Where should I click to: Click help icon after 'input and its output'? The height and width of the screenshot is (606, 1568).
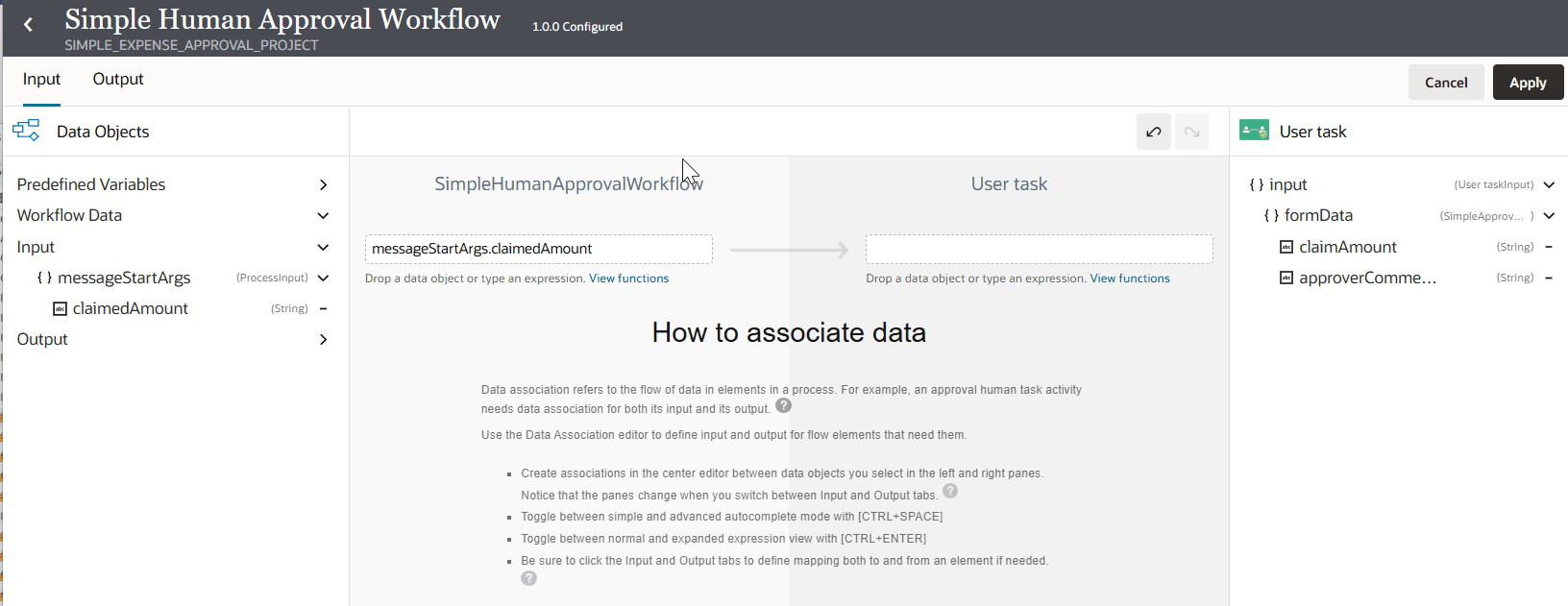point(783,405)
